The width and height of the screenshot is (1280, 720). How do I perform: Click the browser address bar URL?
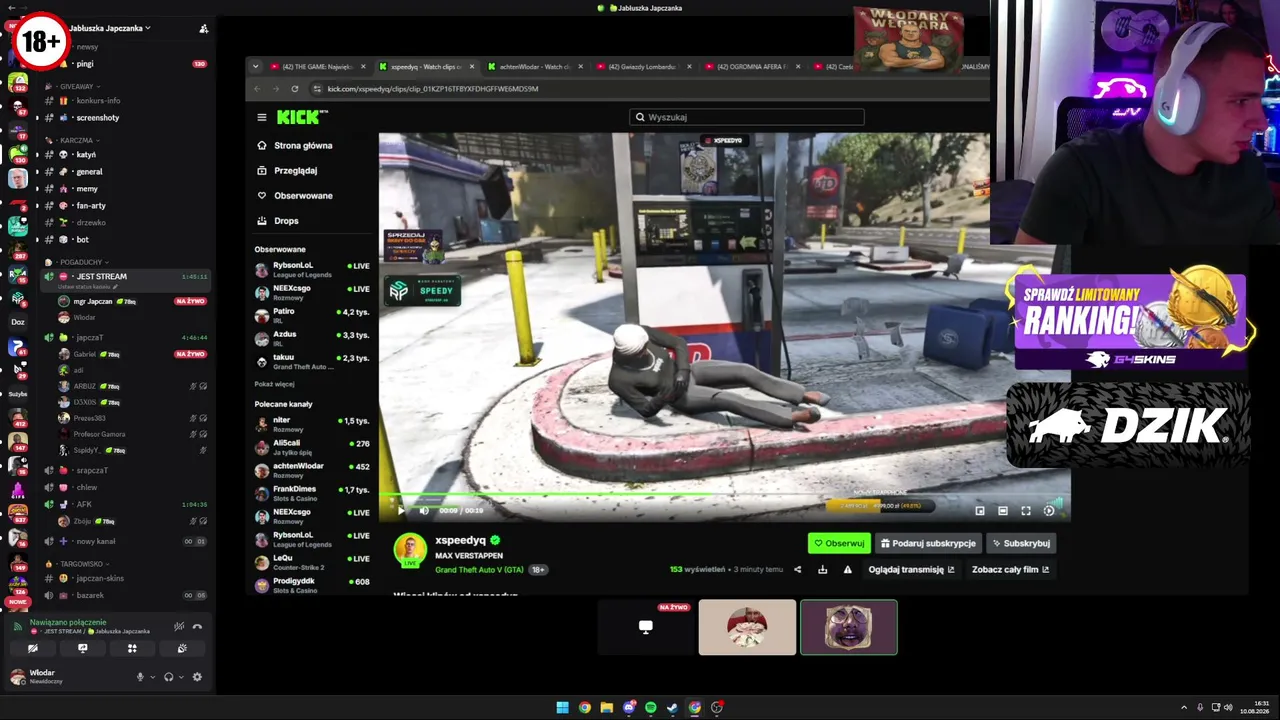[432, 89]
